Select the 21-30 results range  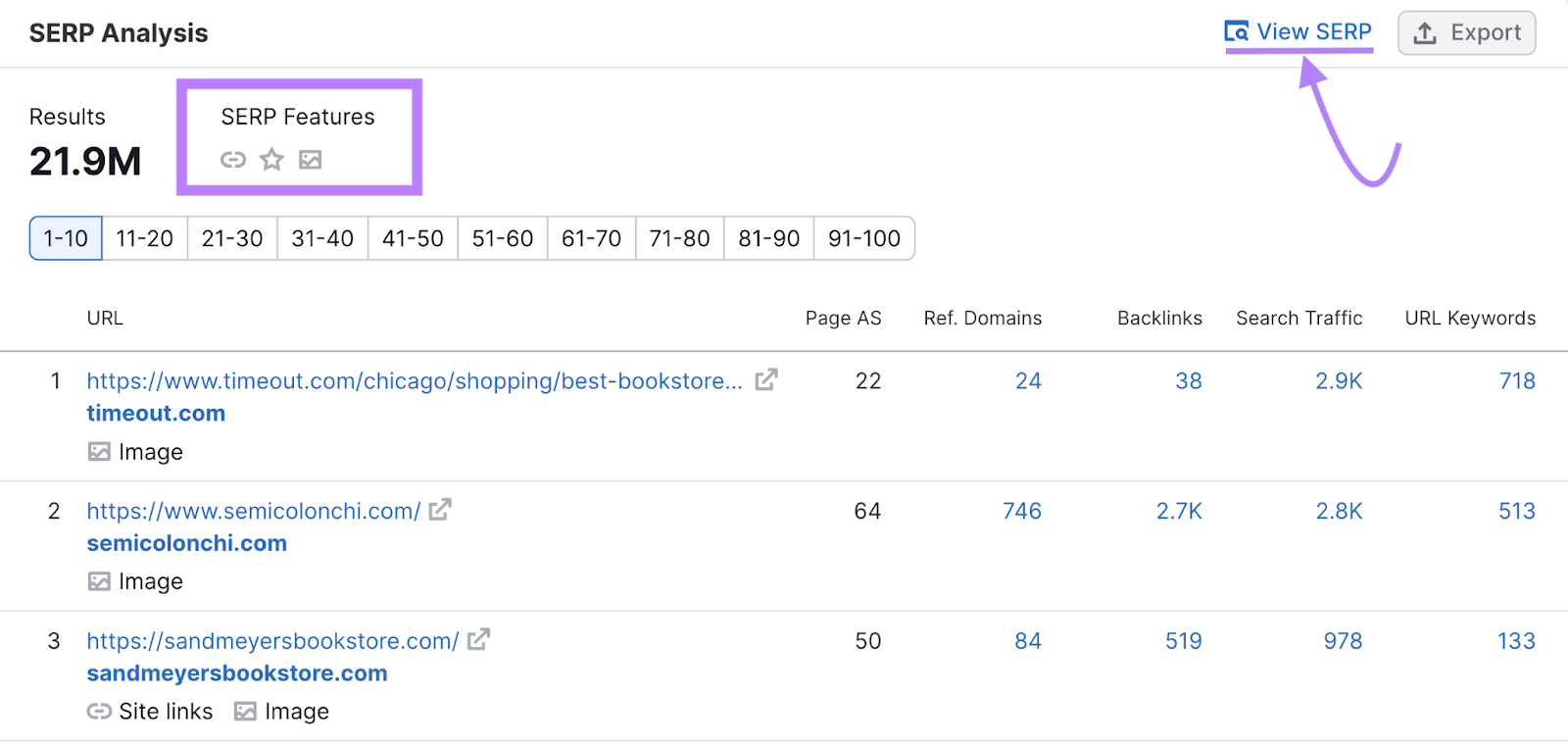pyautogui.click(x=232, y=238)
